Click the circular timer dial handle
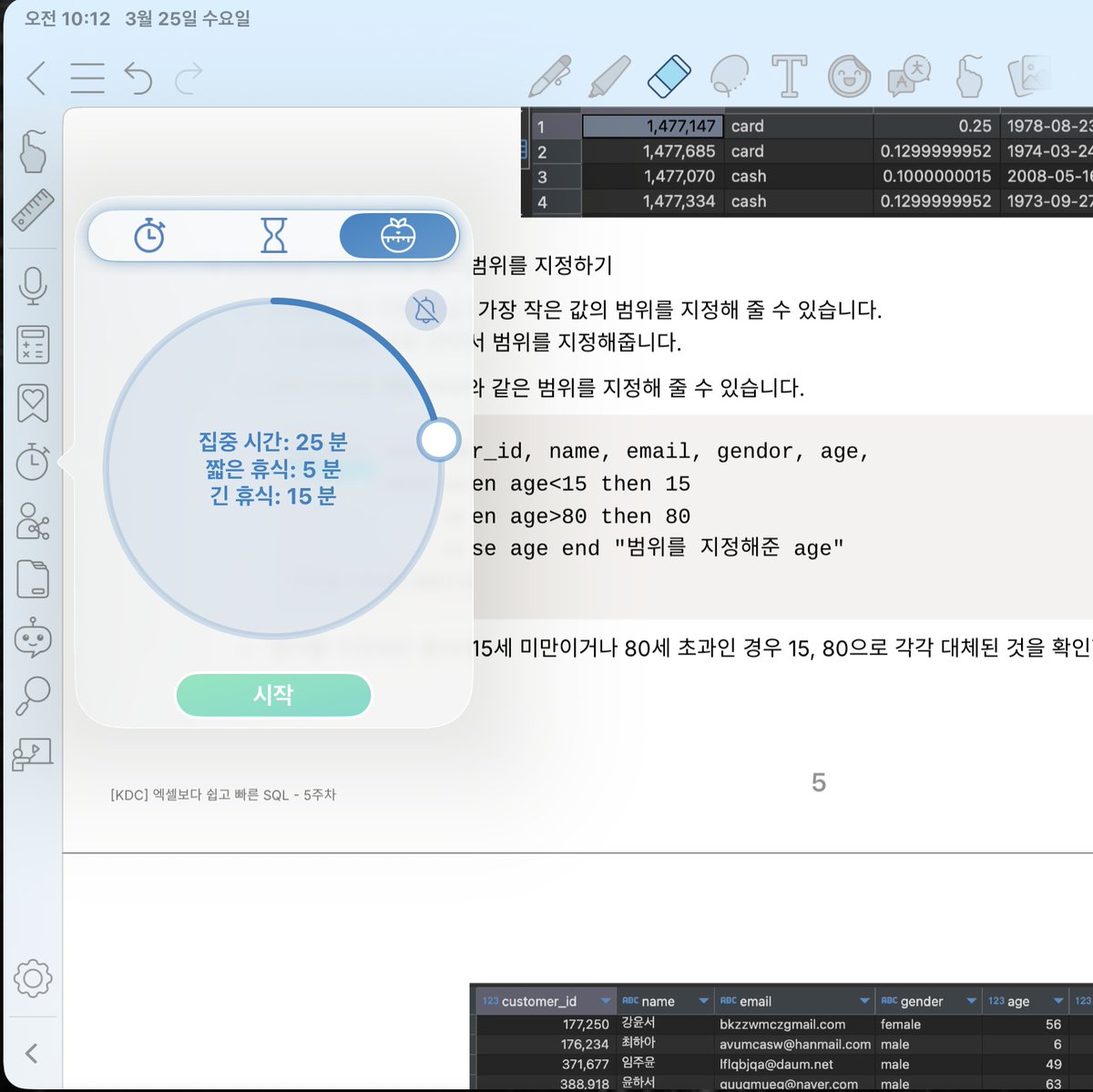 [439, 440]
